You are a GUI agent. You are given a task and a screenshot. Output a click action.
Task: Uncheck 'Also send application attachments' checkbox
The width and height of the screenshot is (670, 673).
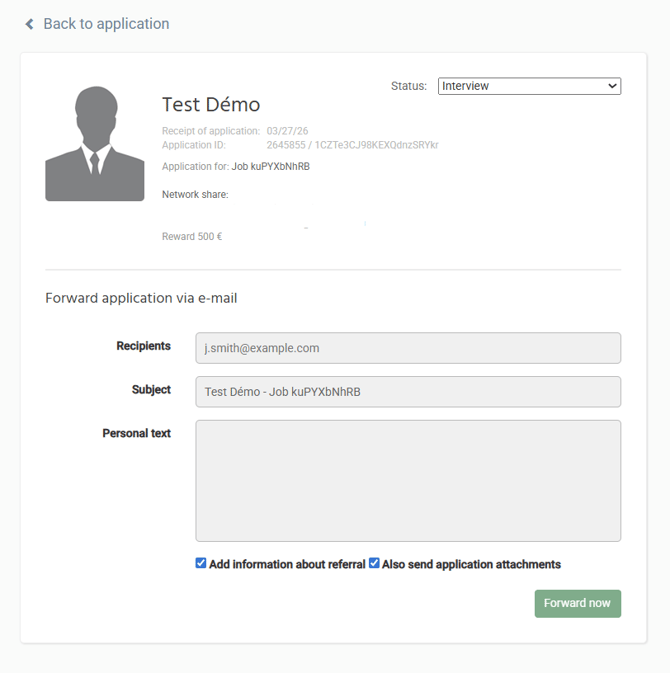(375, 564)
